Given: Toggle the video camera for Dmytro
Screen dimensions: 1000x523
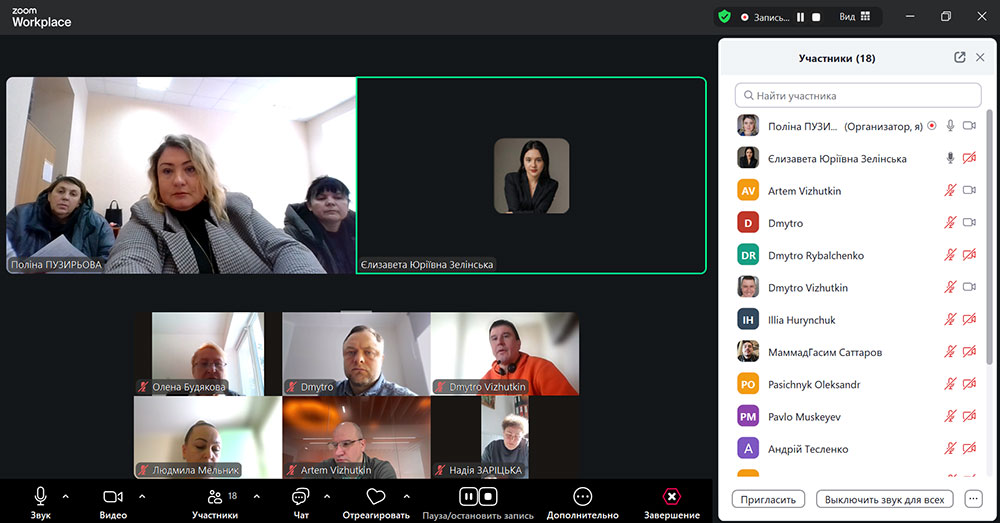Looking at the screenshot, I should point(968,223).
